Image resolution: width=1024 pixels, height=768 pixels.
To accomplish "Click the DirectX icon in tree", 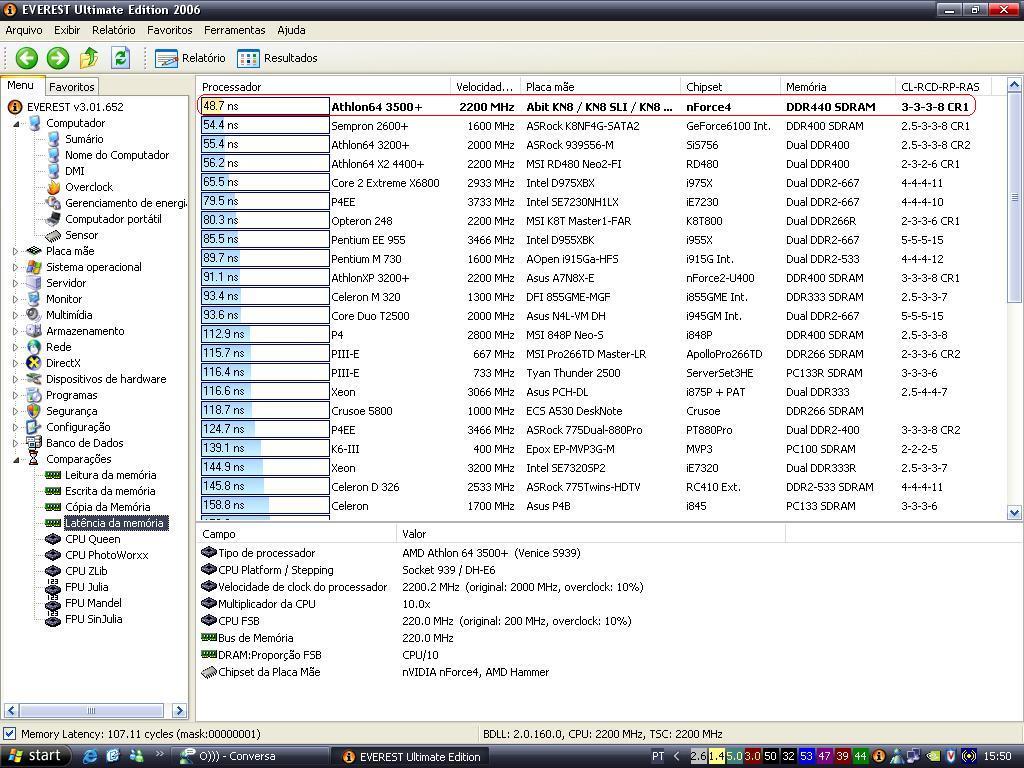I will 34,363.
